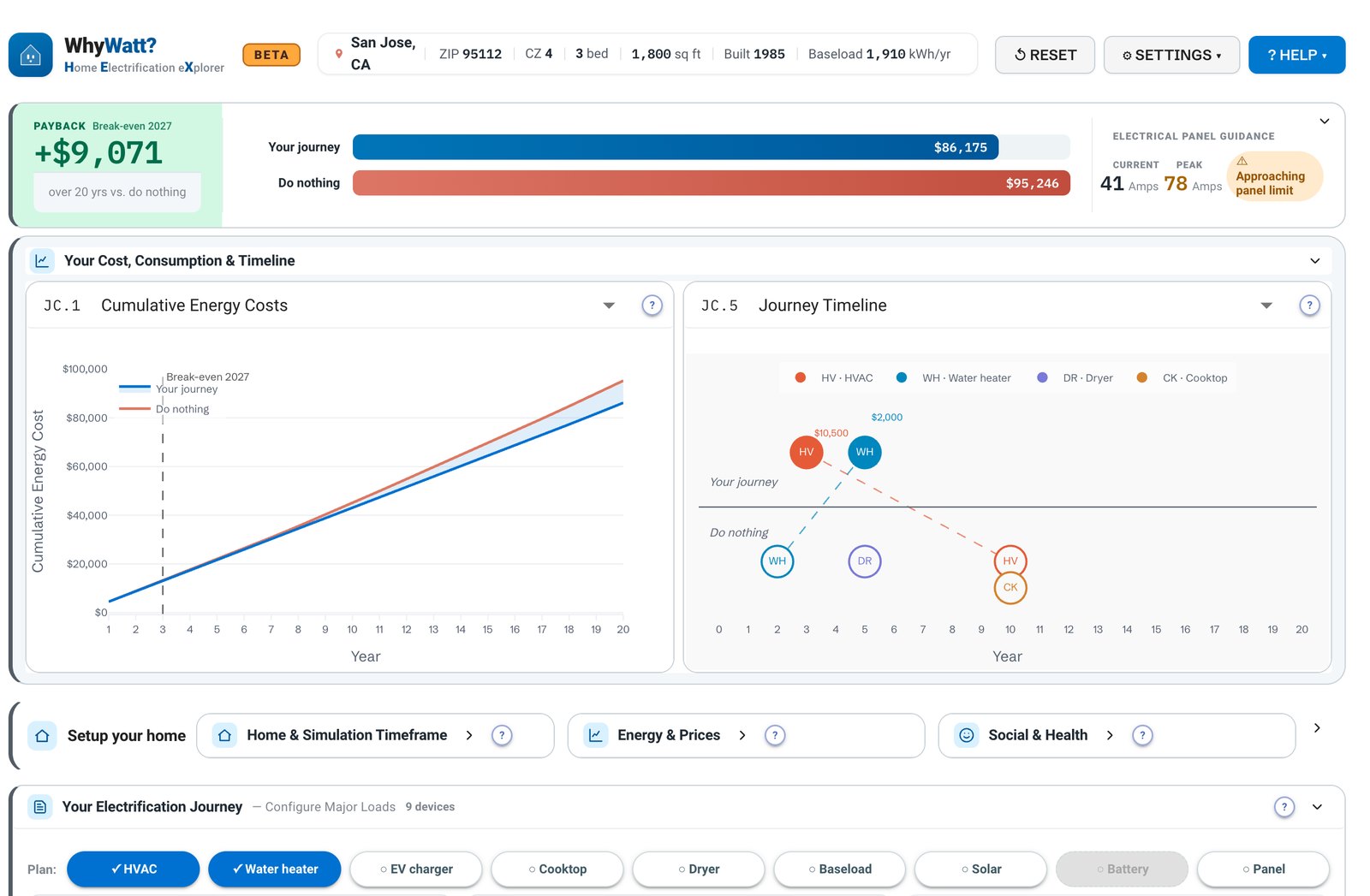This screenshot has width=1370, height=896.
Task: Click the outlined HV node at year 10
Action: tap(1010, 561)
